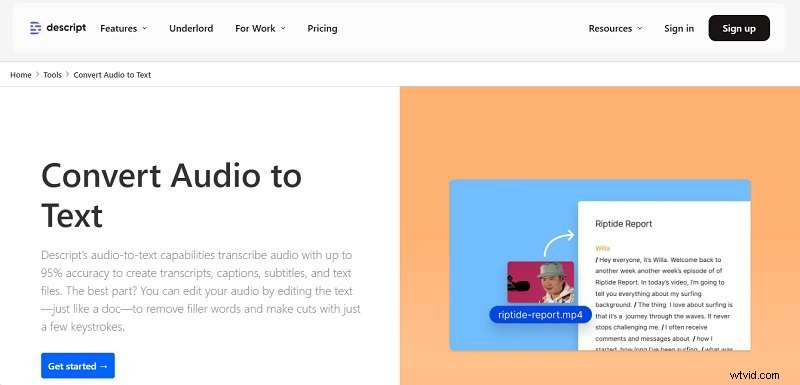Expand the For Work menu
The width and height of the screenshot is (800, 385).
pos(260,29)
